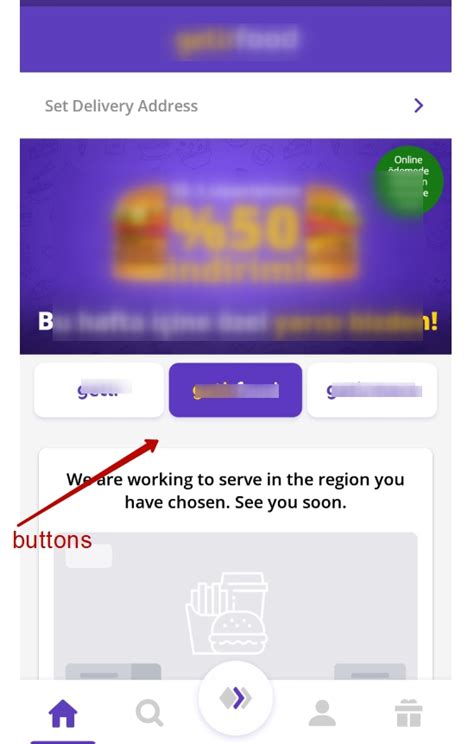Open search via the magnifier icon
The image size is (474, 744).
point(149,713)
